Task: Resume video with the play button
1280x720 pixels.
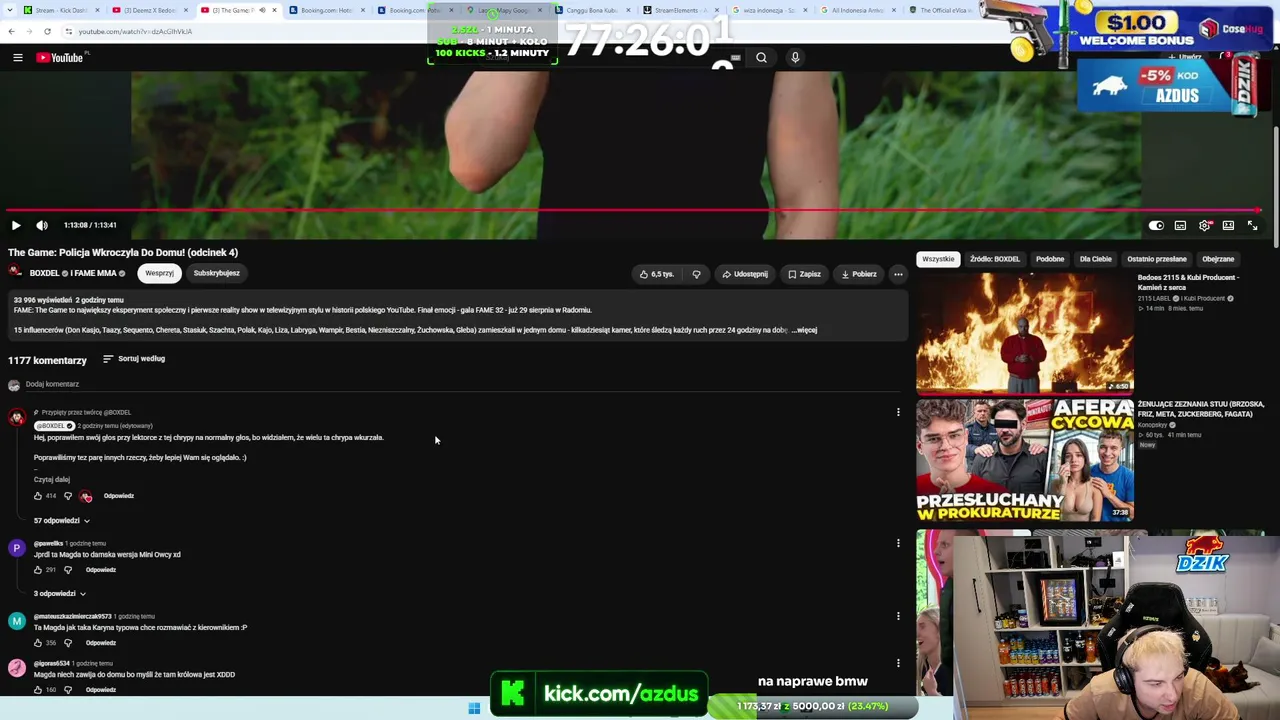Action: point(16,226)
